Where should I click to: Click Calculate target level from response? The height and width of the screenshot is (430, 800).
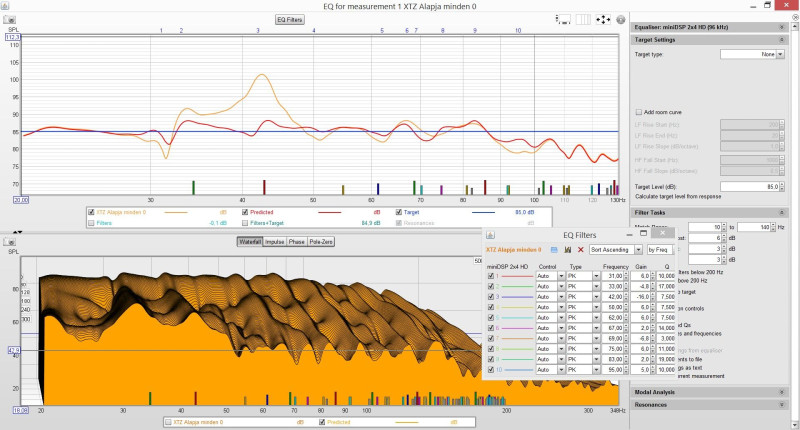click(x=678, y=196)
